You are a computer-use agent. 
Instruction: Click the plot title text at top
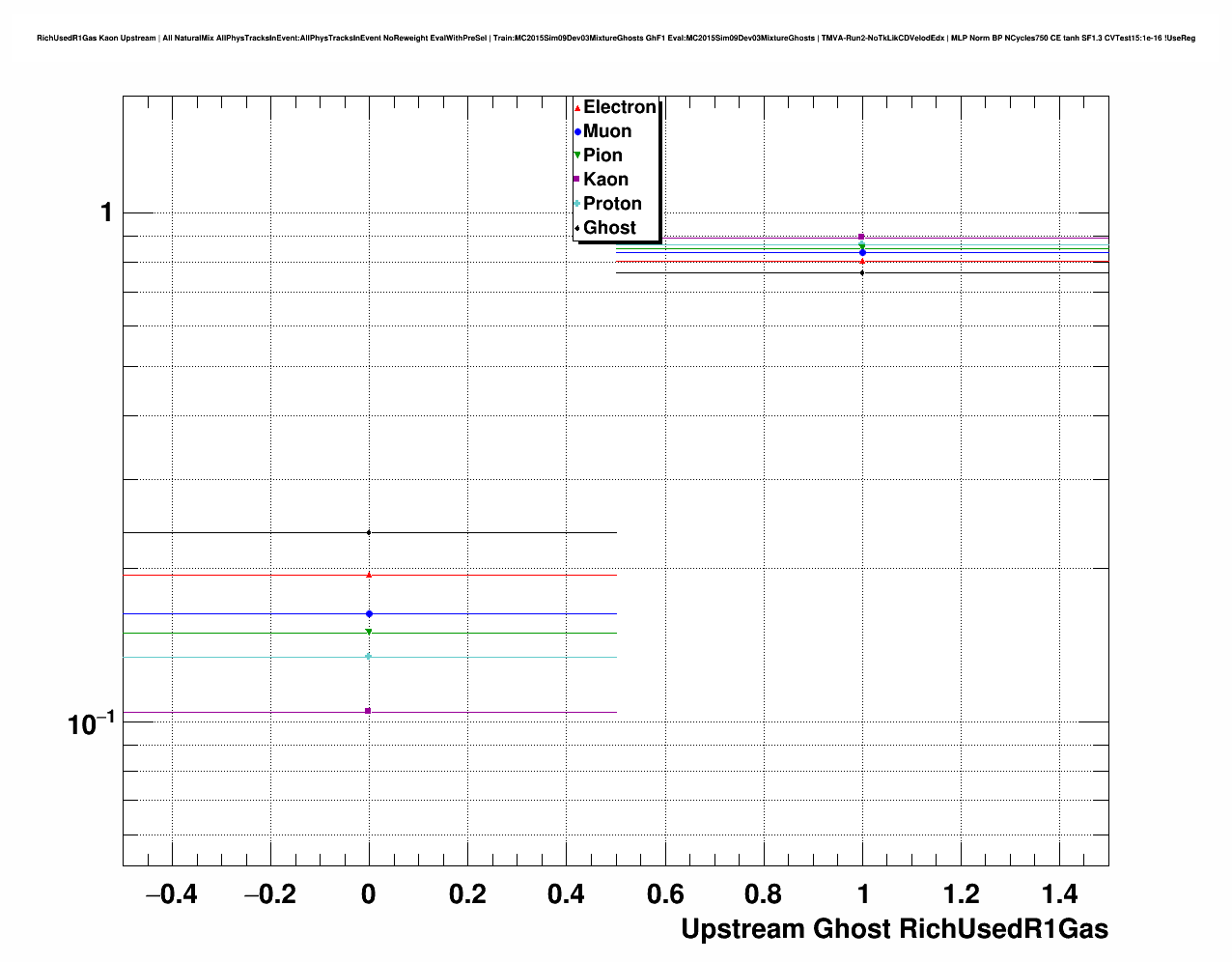[616, 38]
